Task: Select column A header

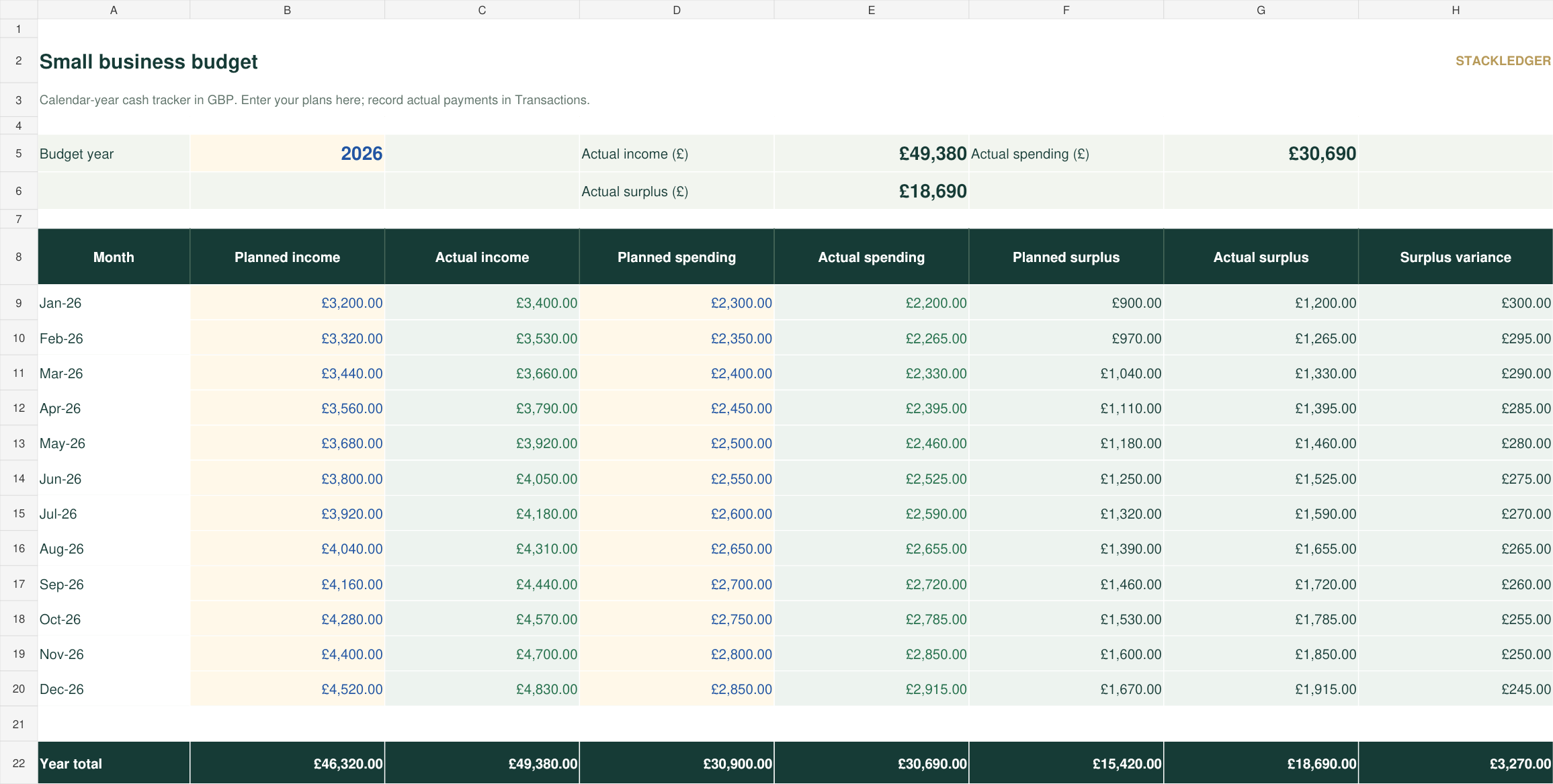Action: coord(114,10)
